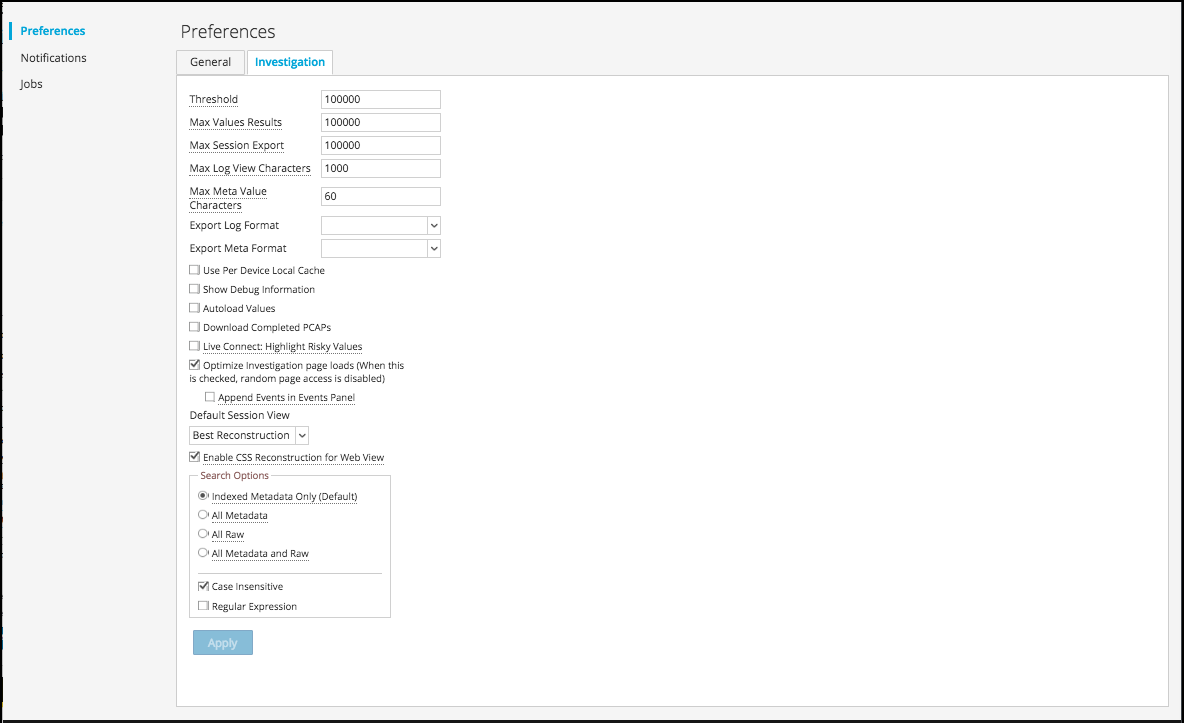
Task: Turn on Autoload Values checkbox
Action: tap(195, 308)
